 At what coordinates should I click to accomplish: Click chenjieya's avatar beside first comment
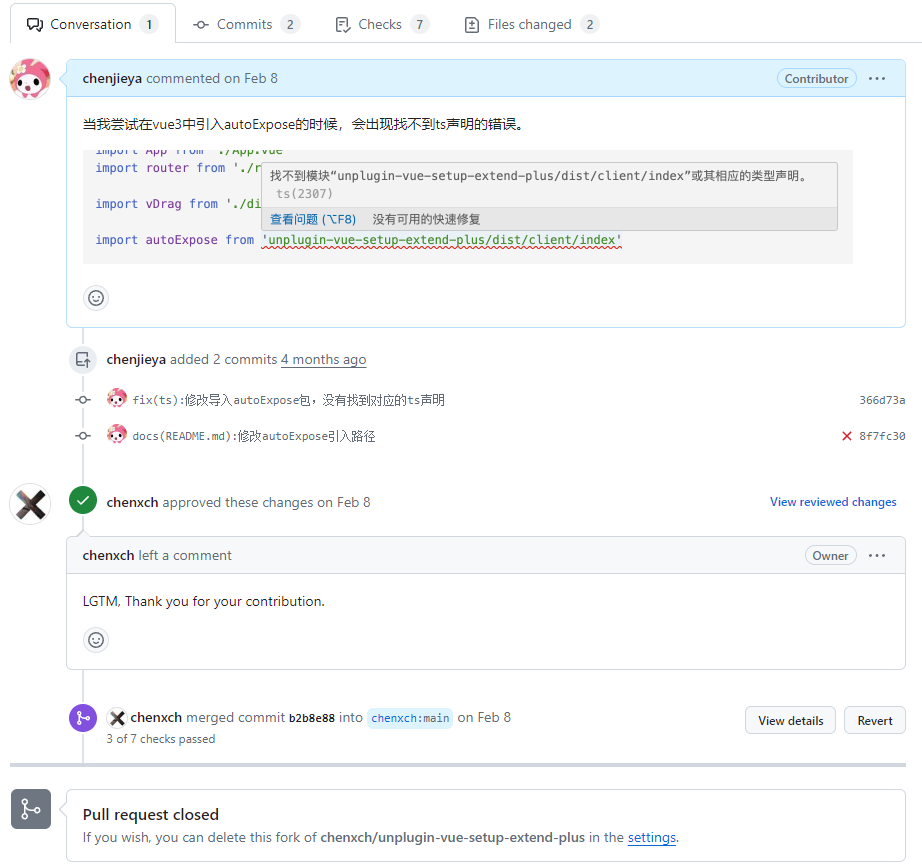pyautogui.click(x=30, y=79)
